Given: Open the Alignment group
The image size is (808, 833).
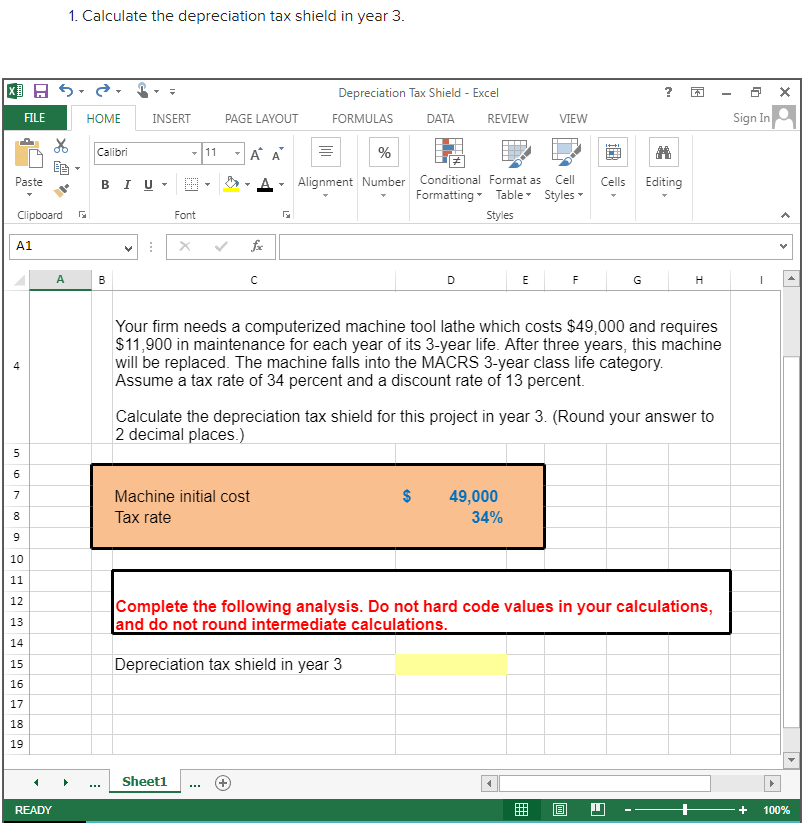Looking at the screenshot, I should click(325, 168).
